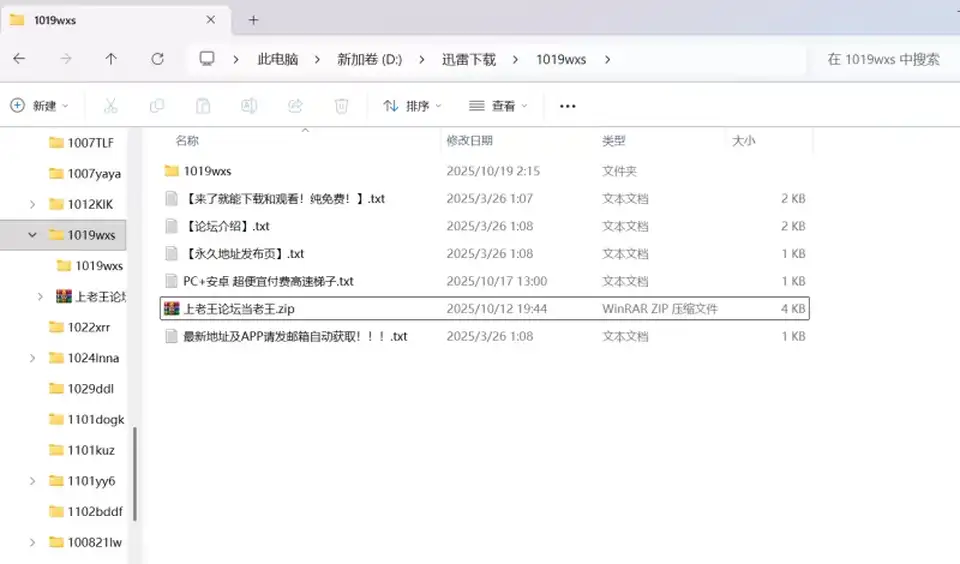The image size is (960, 564).
Task: Select the file name 上老王论坛当老王.zip
Action: [x=239, y=309]
